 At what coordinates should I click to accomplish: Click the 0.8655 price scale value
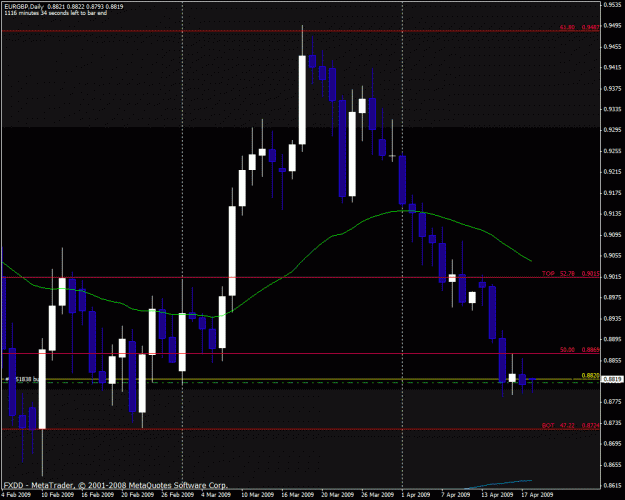[613, 464]
